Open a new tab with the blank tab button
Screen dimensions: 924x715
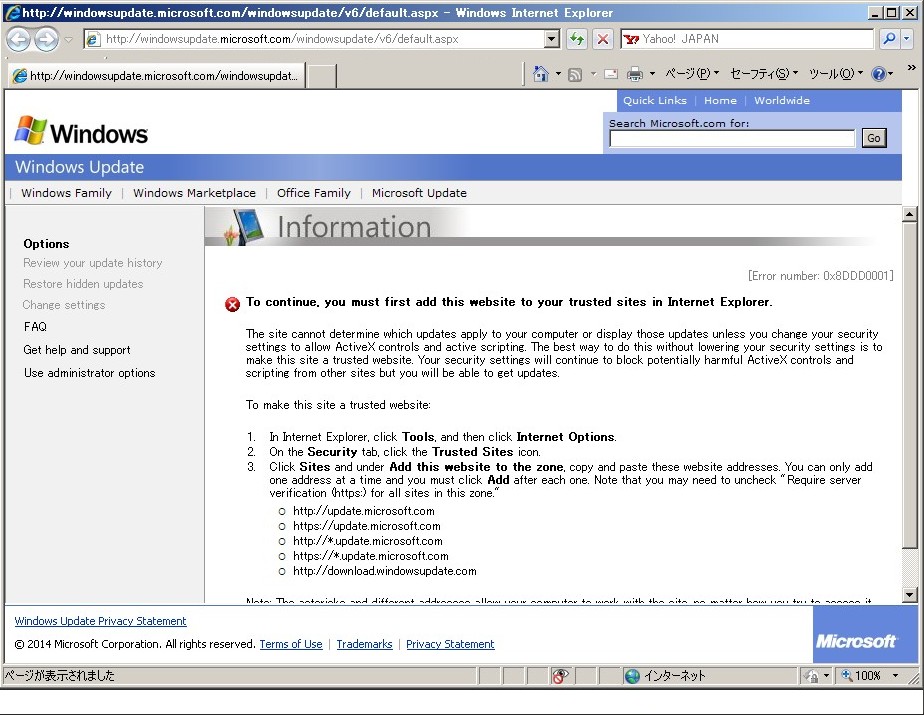click(322, 76)
